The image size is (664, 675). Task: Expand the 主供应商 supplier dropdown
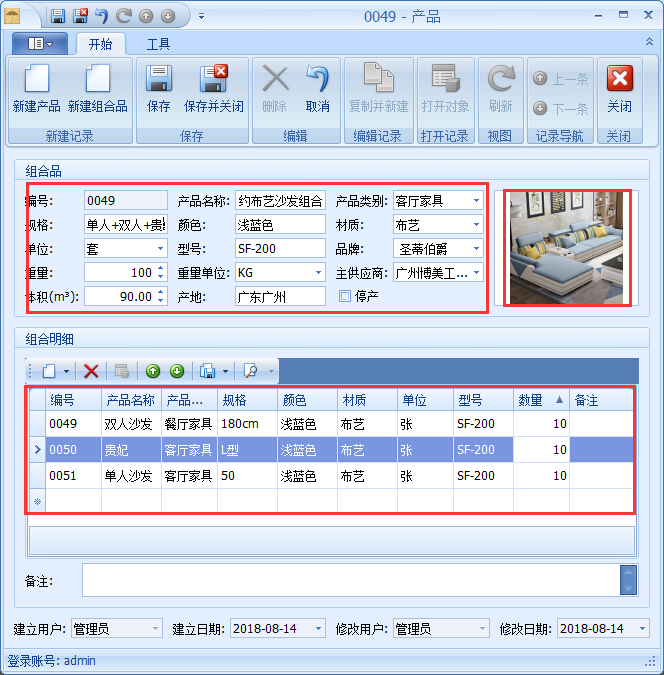[476, 272]
